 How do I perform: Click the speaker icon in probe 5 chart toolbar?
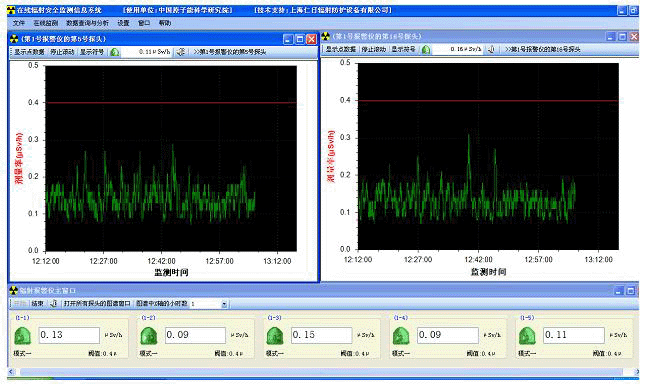(181, 52)
